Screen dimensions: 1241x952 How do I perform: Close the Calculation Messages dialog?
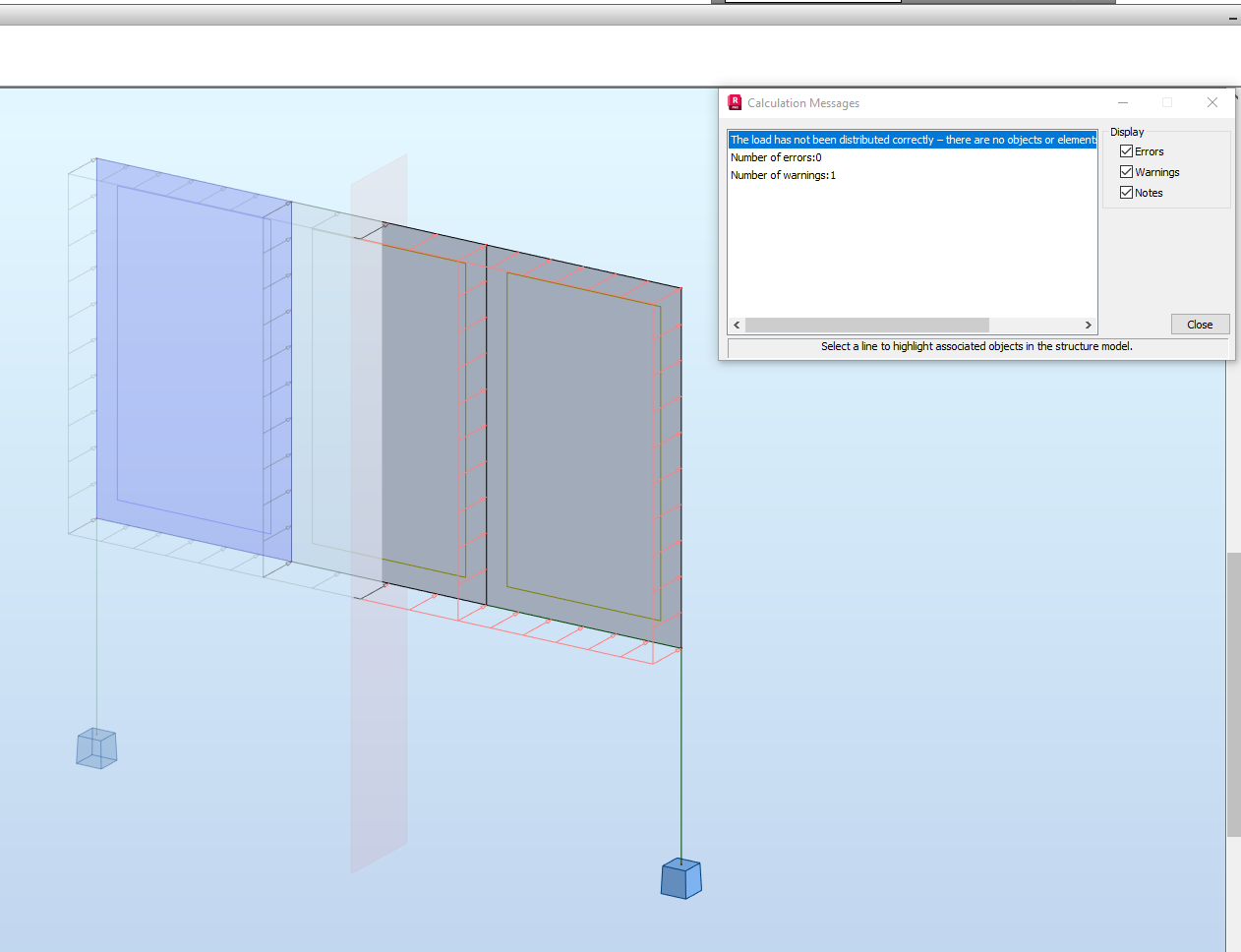click(x=1200, y=324)
